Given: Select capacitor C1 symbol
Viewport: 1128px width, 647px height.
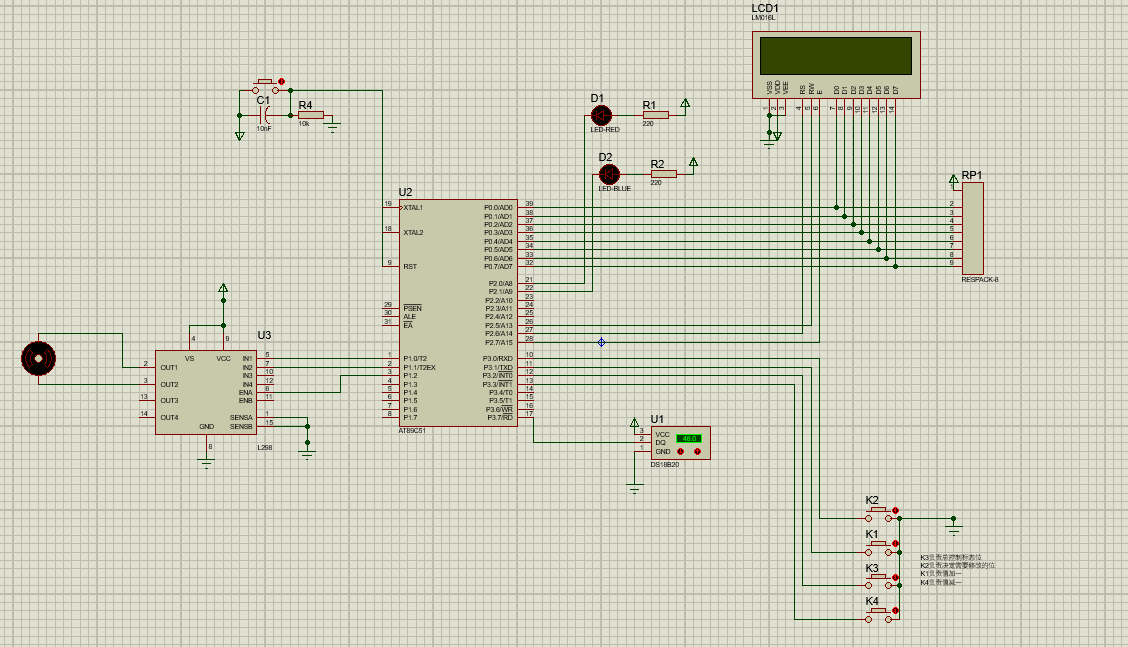Looking at the screenshot, I should (265, 115).
